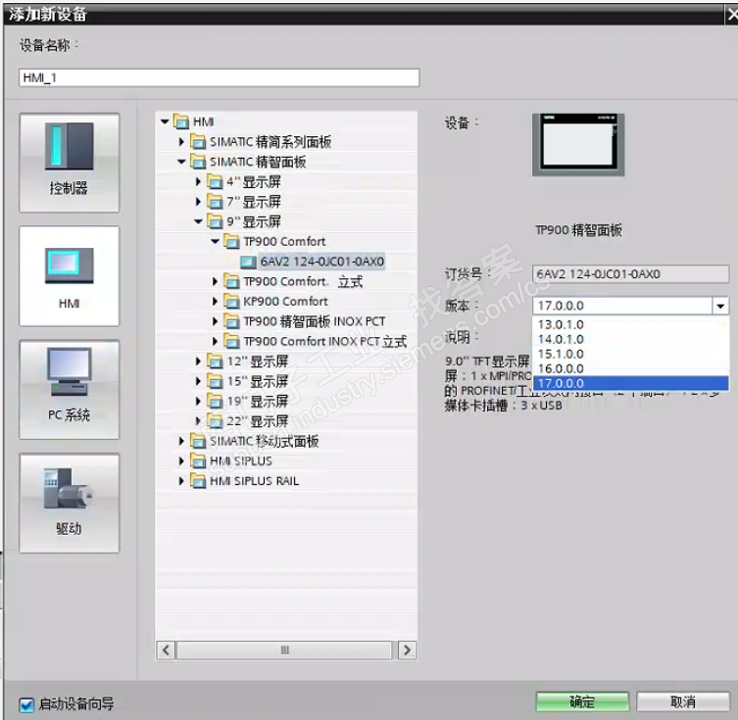Choose version 14.0.1.0 from the list

click(x=631, y=339)
